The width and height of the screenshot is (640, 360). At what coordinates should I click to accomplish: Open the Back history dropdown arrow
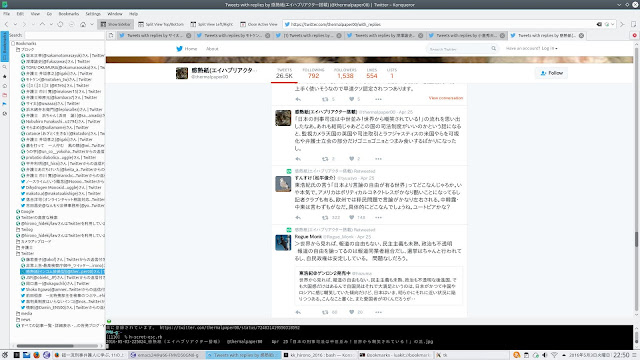pyautogui.click(x=15, y=24)
